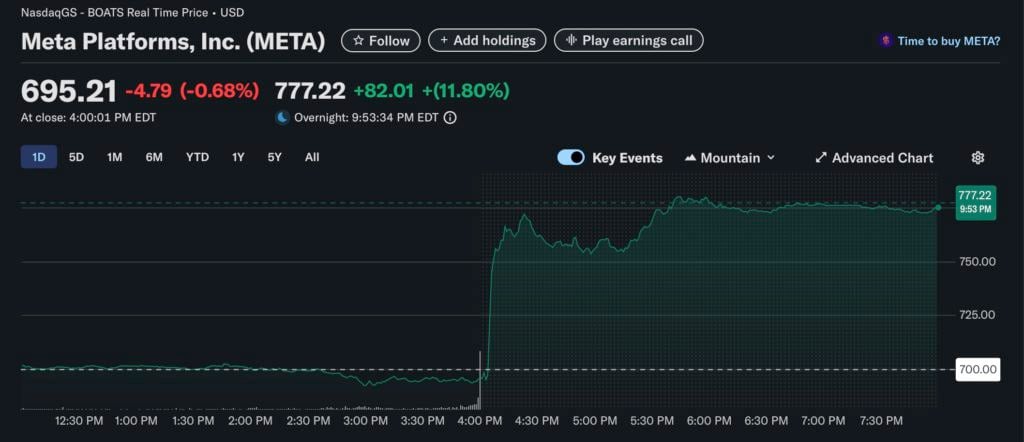Click the 750.00 axis label
The width and height of the screenshot is (1024, 442).
click(976, 261)
